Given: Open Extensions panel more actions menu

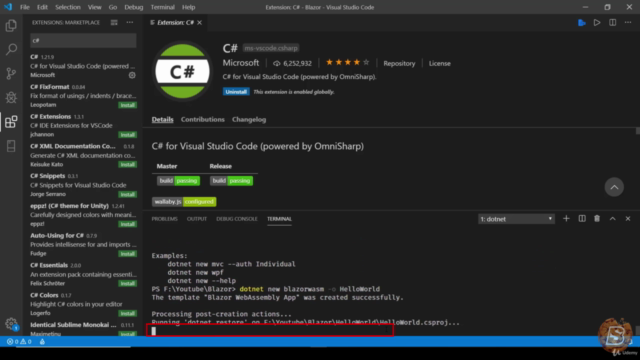Looking at the screenshot, I should [x=130, y=22].
